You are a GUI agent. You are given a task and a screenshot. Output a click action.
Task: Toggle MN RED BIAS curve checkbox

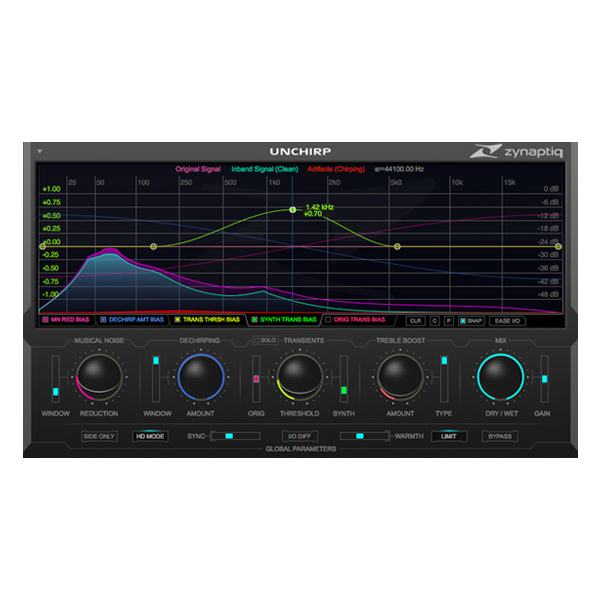pos(45,320)
